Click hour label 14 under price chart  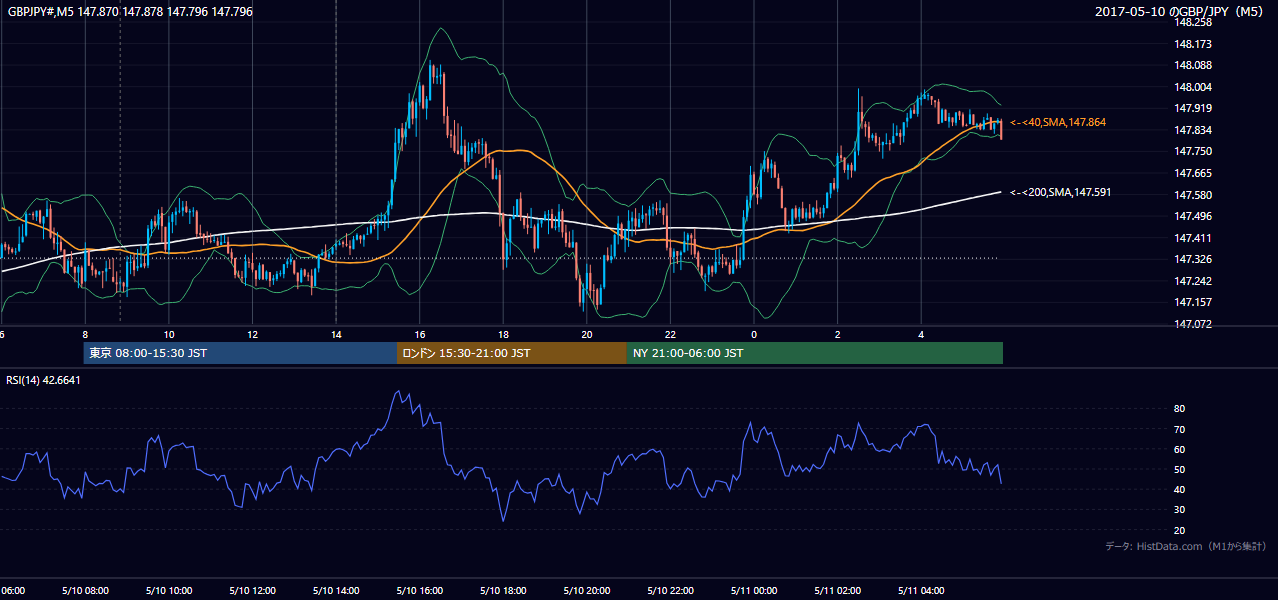point(336,334)
